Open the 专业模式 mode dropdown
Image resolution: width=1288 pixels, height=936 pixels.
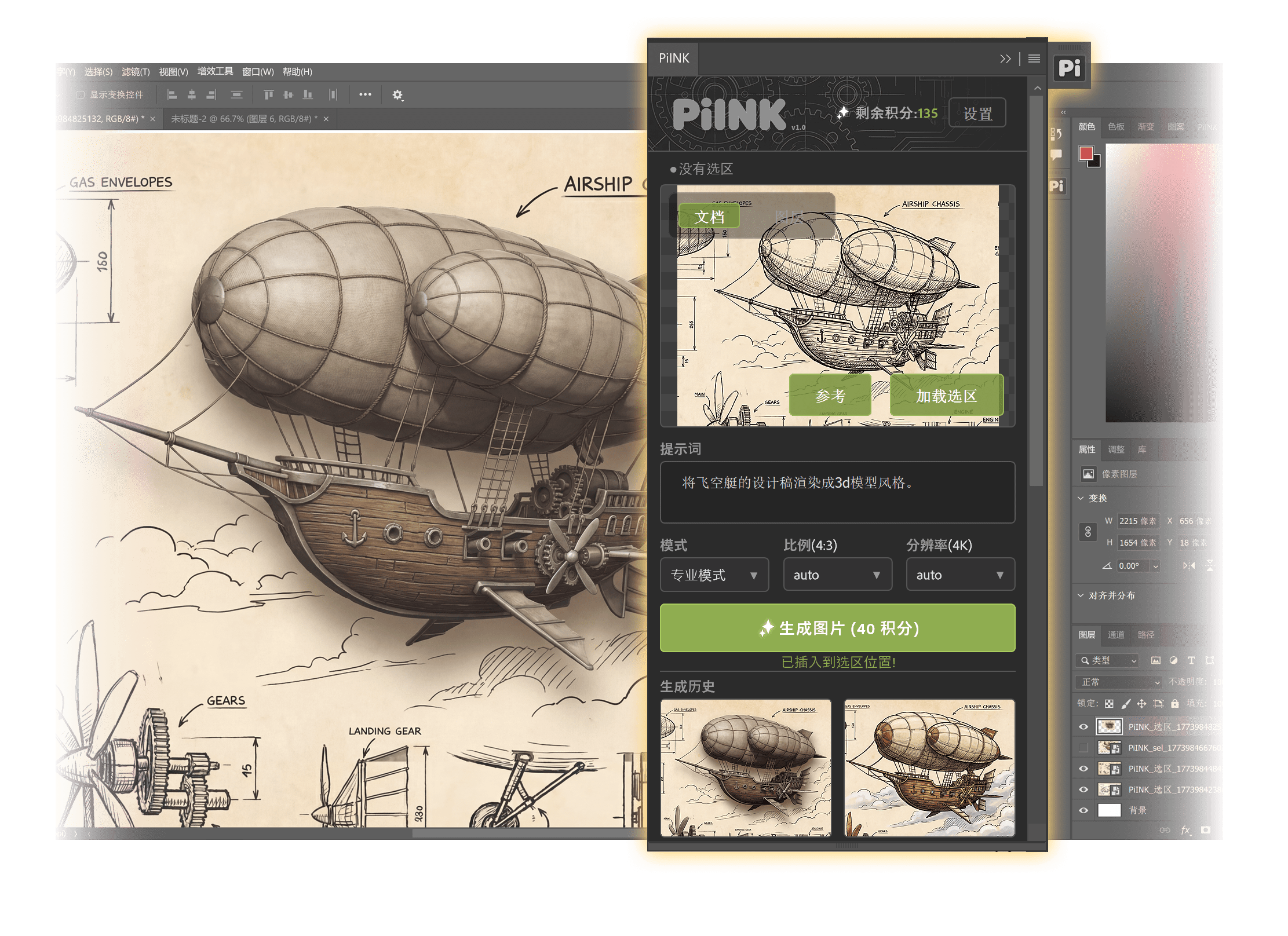click(714, 574)
